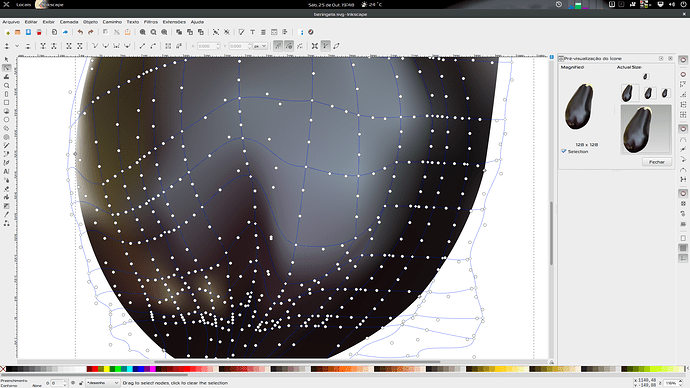Open the Caminho menu
This screenshot has height=388, width=690.
point(112,22)
